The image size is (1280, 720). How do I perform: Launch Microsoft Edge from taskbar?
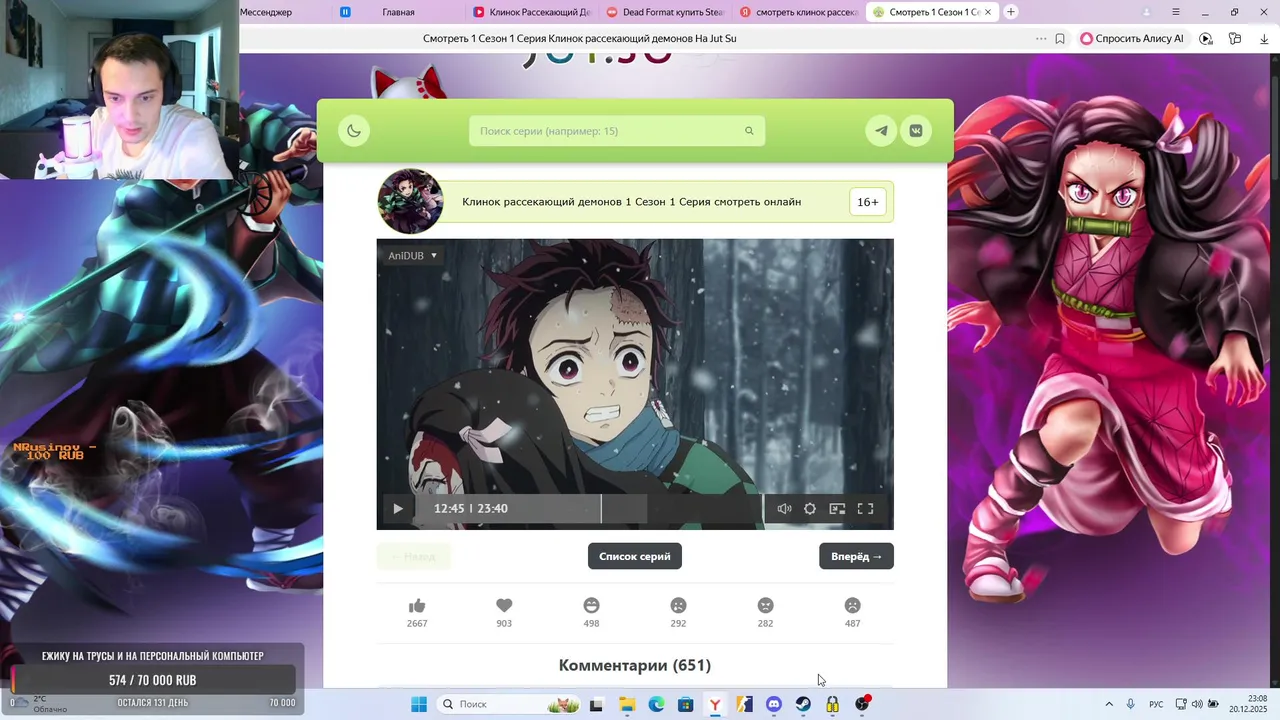[656, 705]
